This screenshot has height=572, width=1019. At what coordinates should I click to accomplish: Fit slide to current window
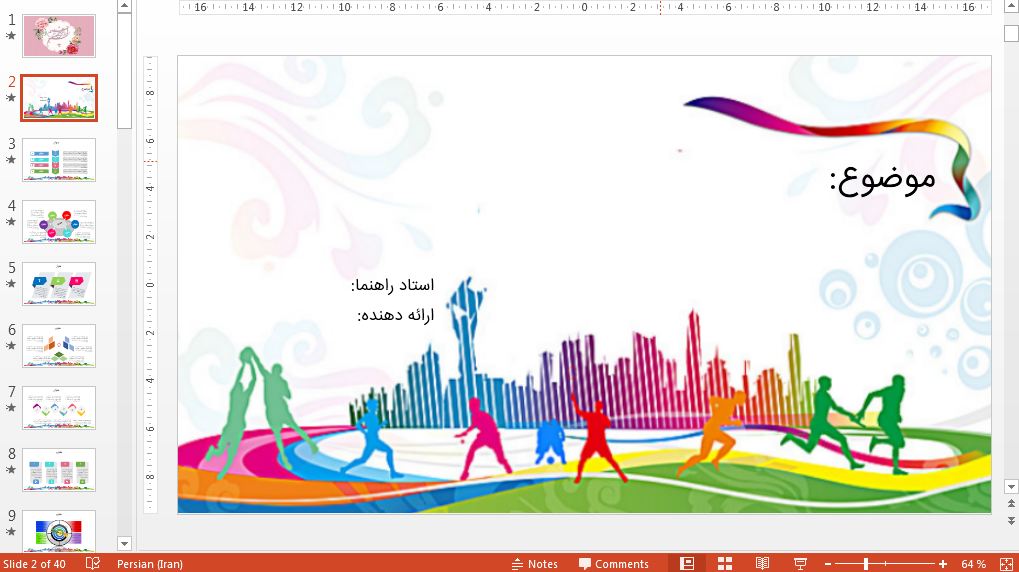(1006, 564)
